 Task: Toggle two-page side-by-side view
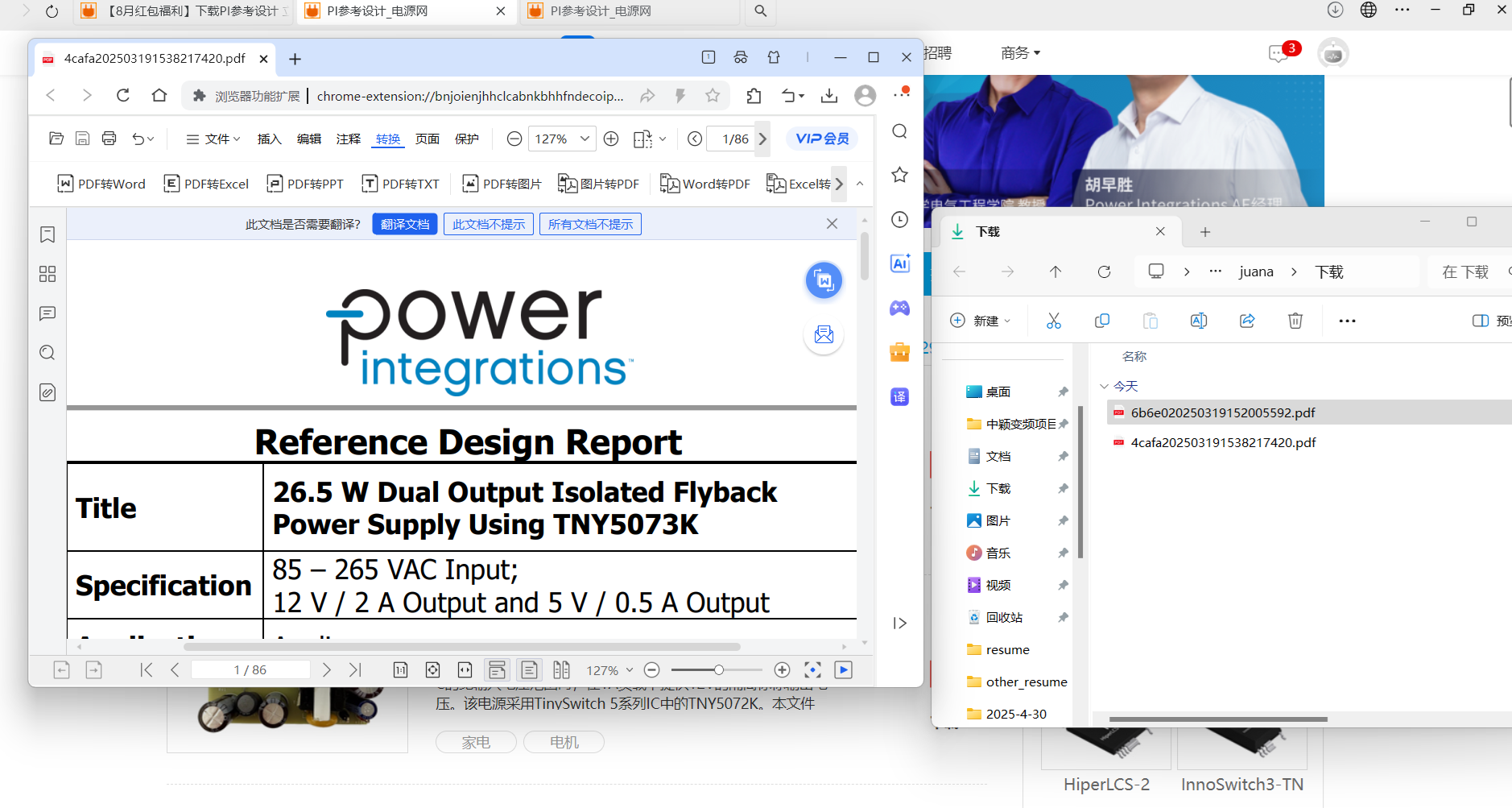pyautogui.click(x=561, y=669)
